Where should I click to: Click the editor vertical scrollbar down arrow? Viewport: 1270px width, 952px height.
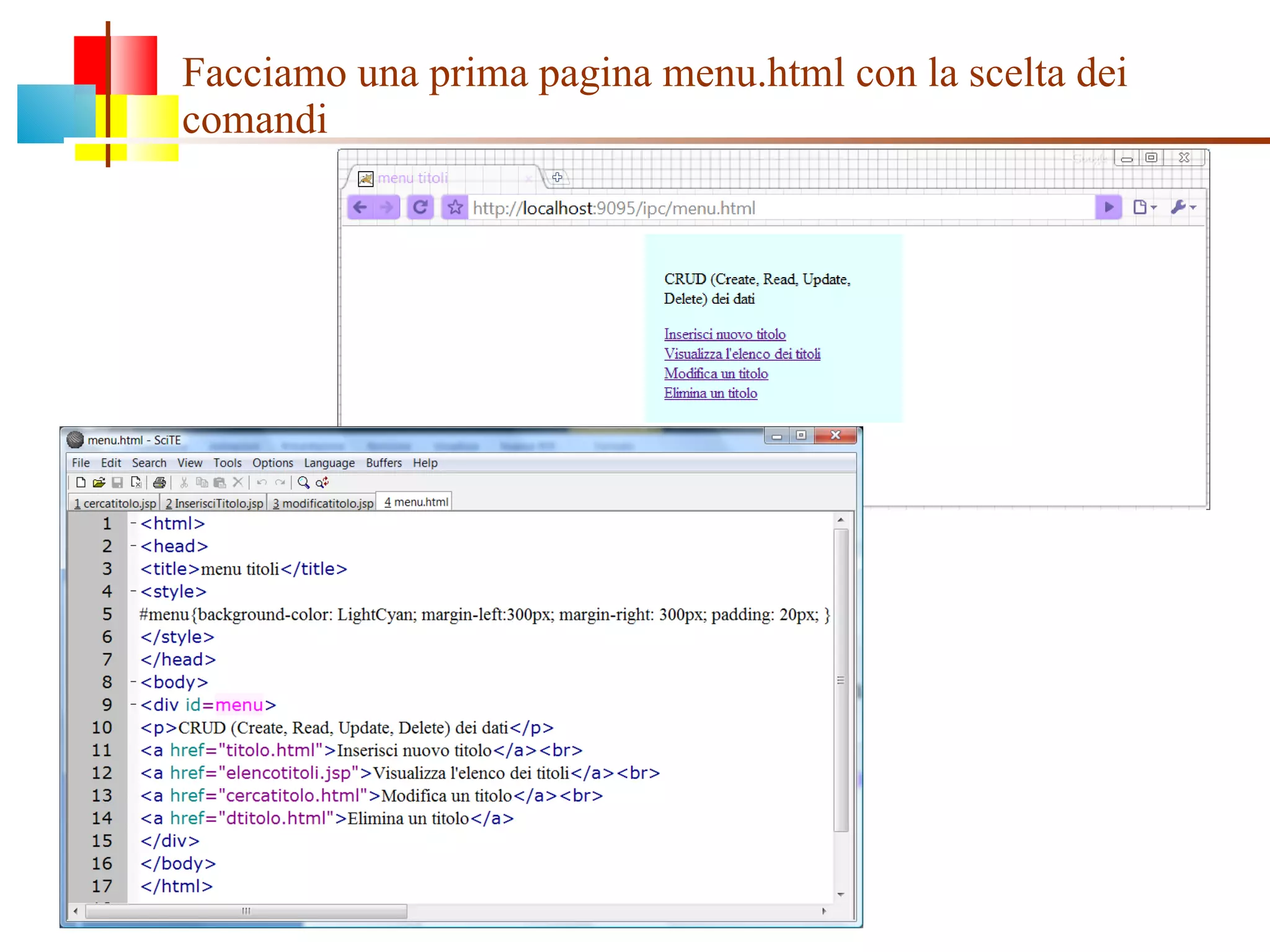tap(841, 894)
